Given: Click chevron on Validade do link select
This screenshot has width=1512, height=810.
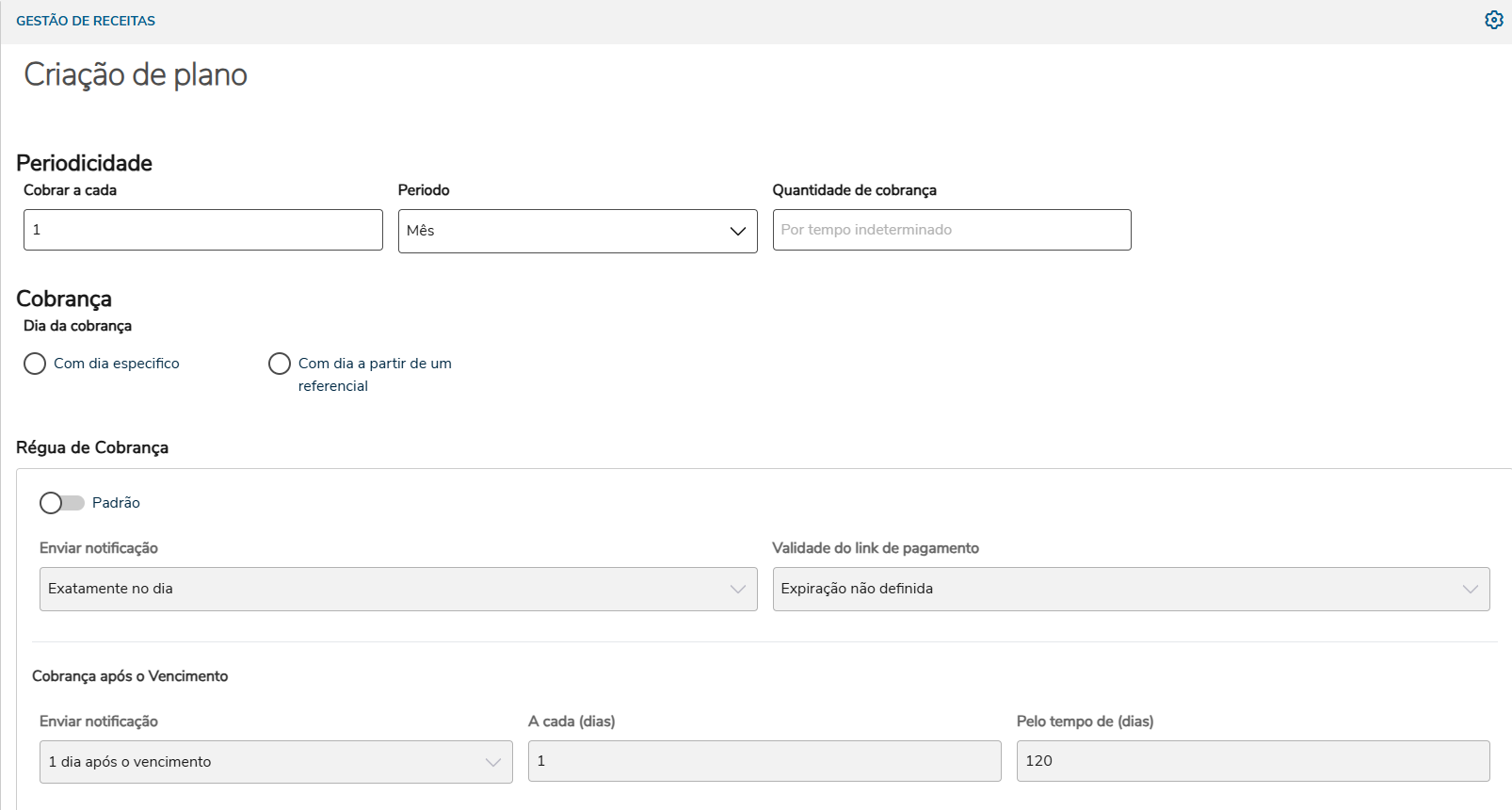Looking at the screenshot, I should (1470, 589).
